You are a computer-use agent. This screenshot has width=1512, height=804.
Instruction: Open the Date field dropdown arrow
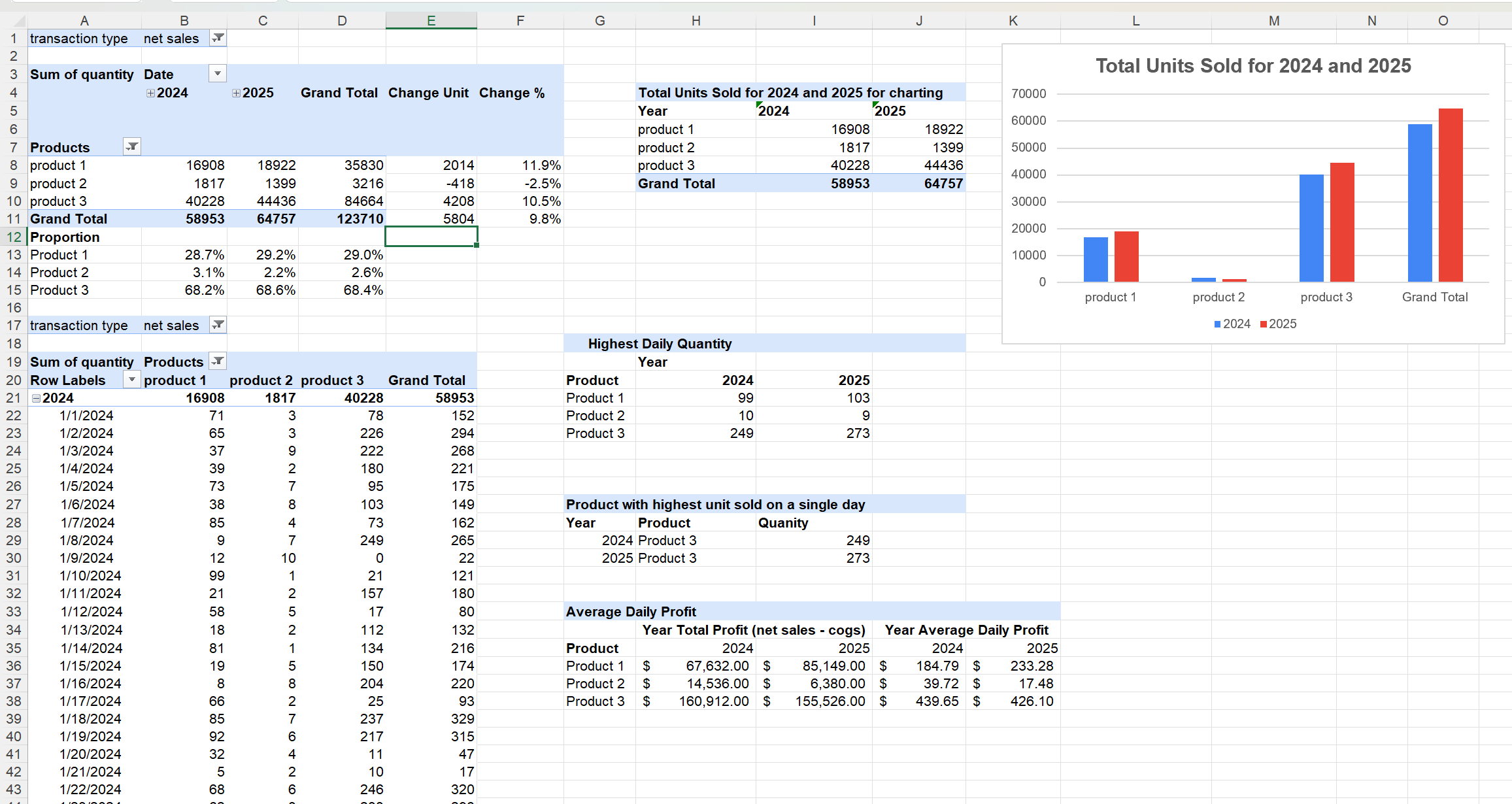(x=218, y=73)
